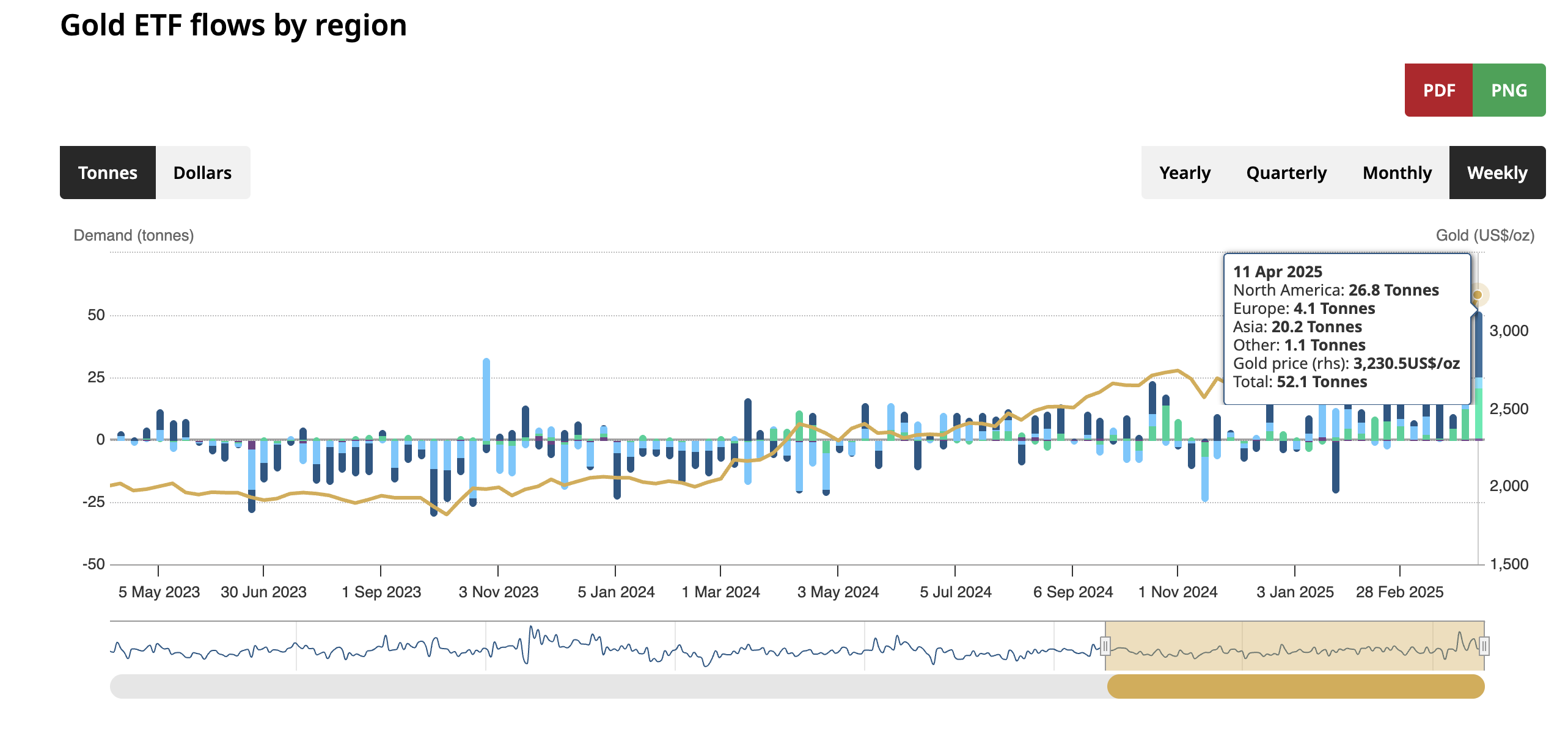Switch units to Dollars
Screen dimensions: 1568x739
pos(202,173)
